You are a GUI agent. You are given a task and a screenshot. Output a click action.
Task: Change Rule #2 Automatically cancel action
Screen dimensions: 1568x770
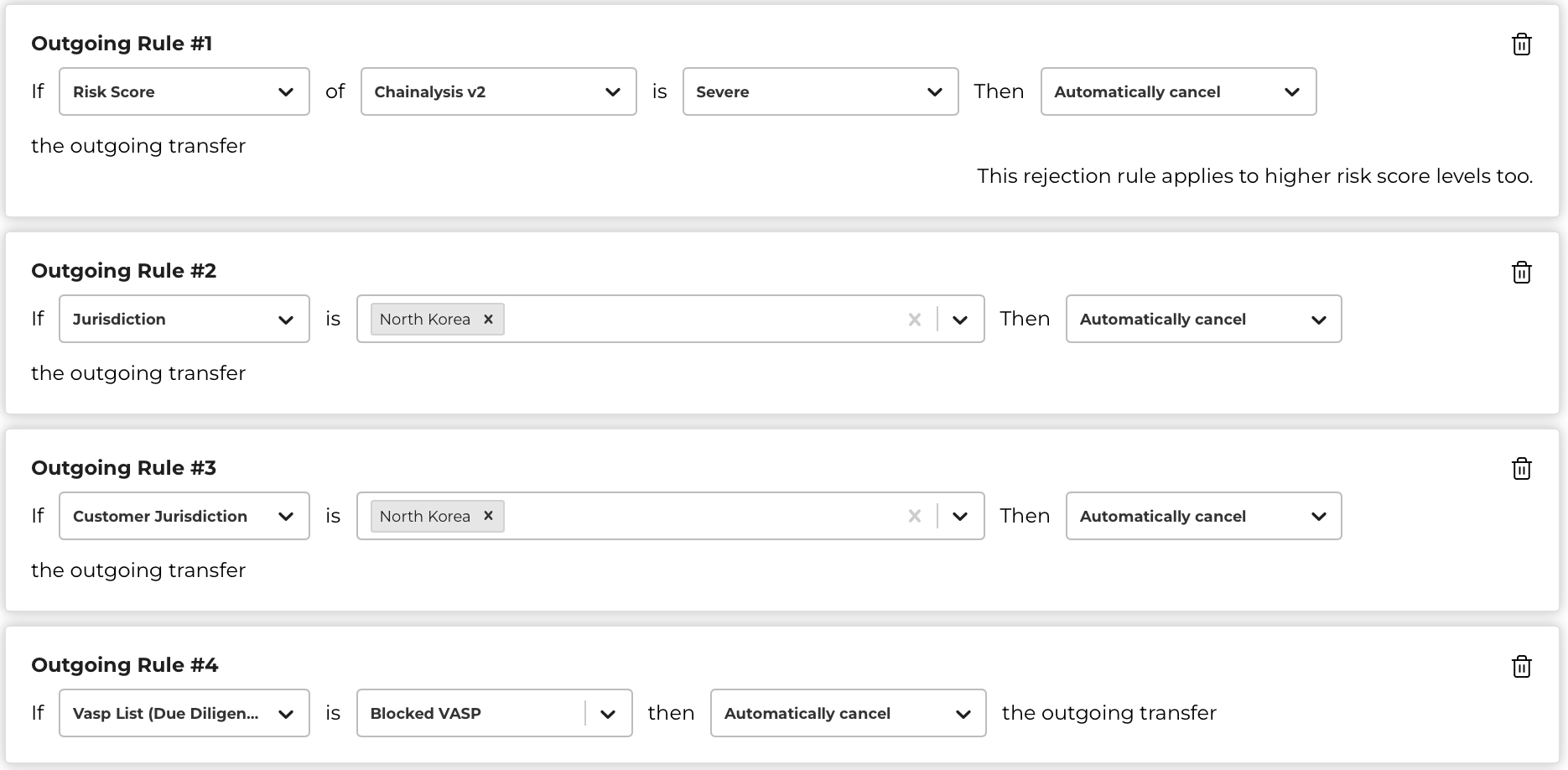pos(1204,319)
